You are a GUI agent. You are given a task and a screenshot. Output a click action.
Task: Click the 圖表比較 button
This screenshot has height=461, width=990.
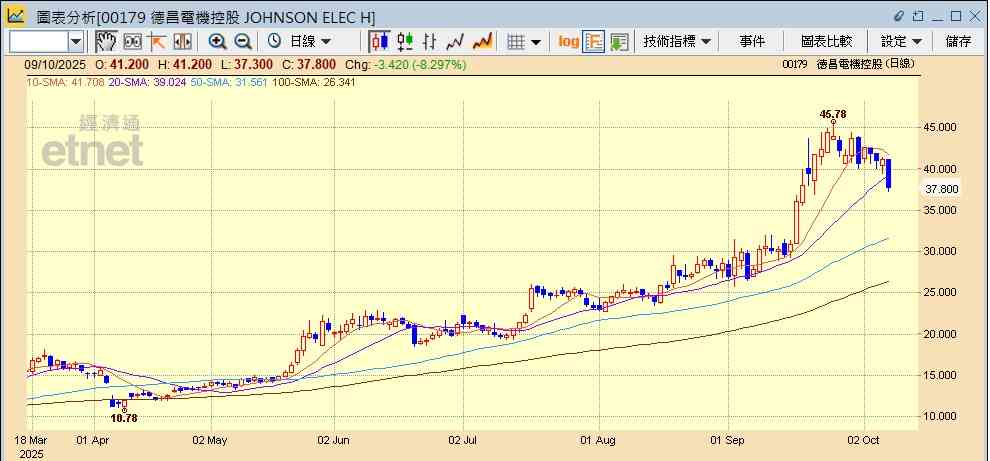826,41
